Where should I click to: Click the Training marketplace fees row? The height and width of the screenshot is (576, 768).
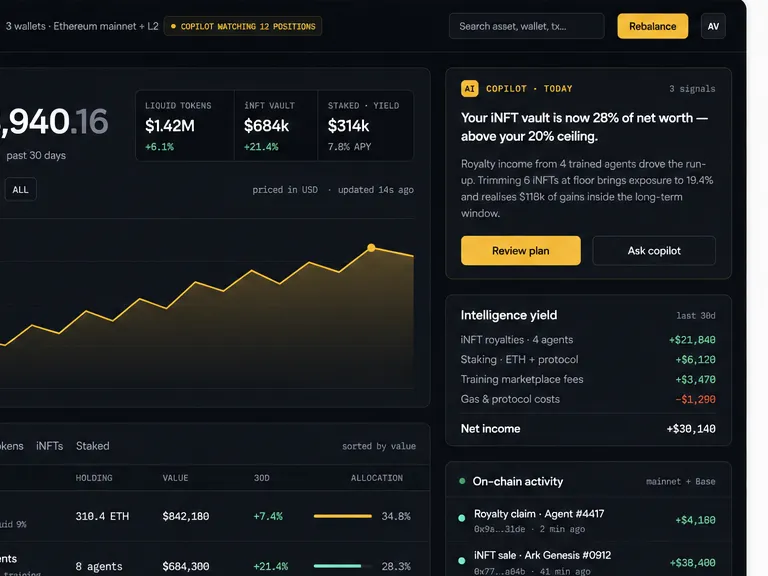(588, 379)
